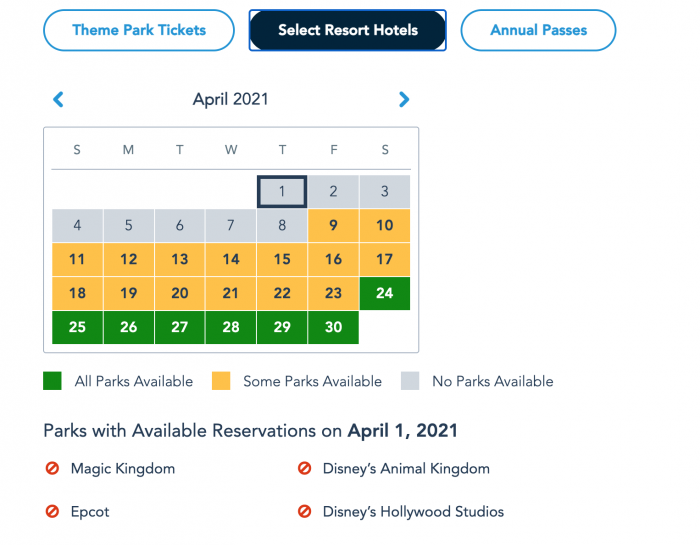This screenshot has height=545, width=700.
Task: Go to the previous month
Action: 58,99
